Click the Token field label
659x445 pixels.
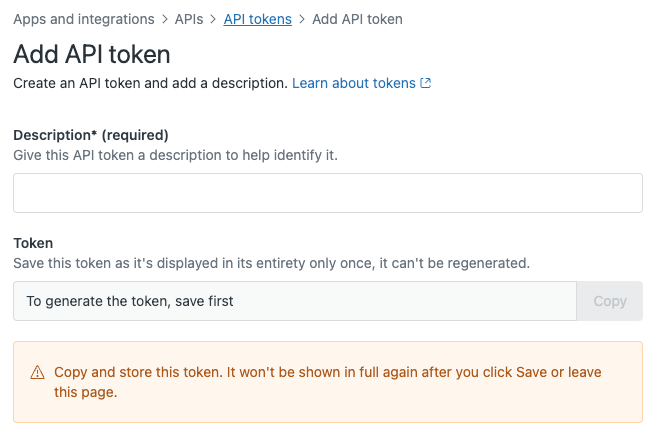point(33,243)
